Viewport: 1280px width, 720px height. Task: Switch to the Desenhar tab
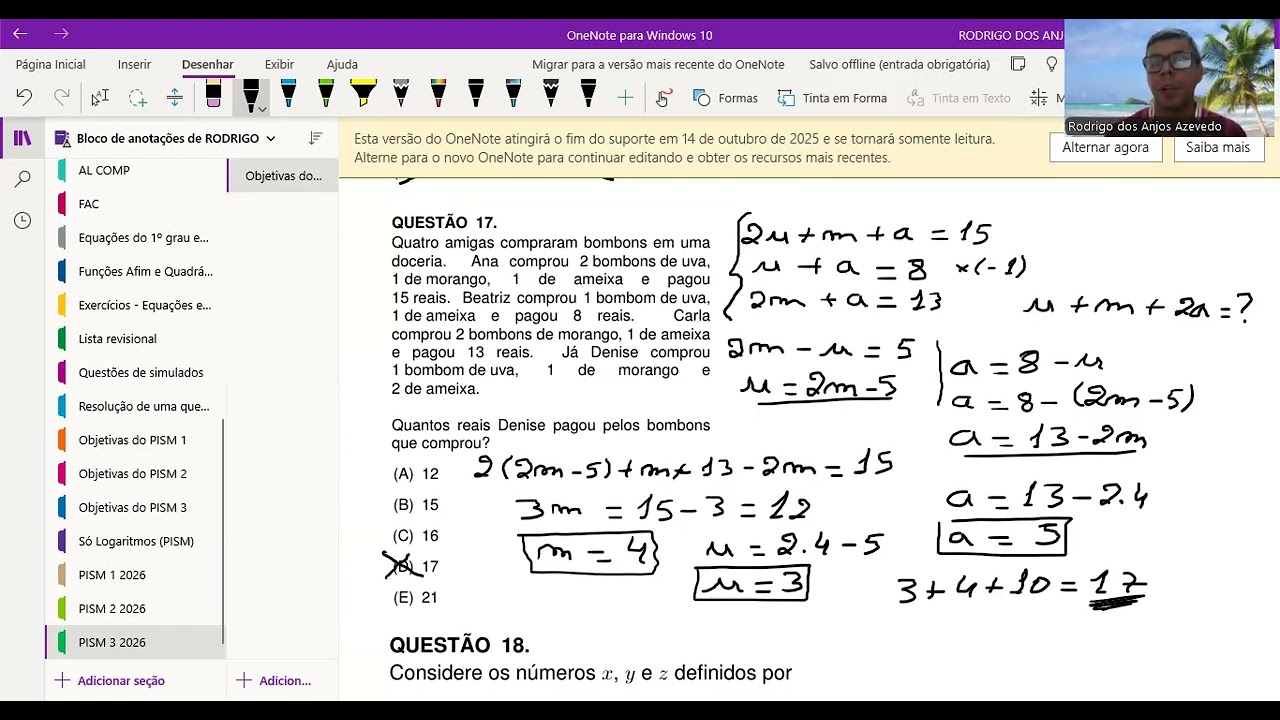tap(207, 64)
